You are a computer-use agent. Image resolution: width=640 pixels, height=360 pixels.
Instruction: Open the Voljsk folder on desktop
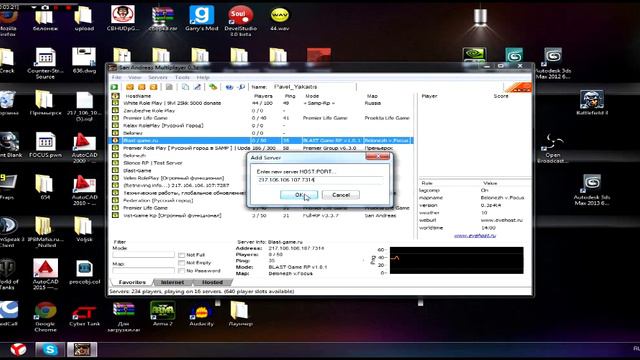(x=84, y=229)
